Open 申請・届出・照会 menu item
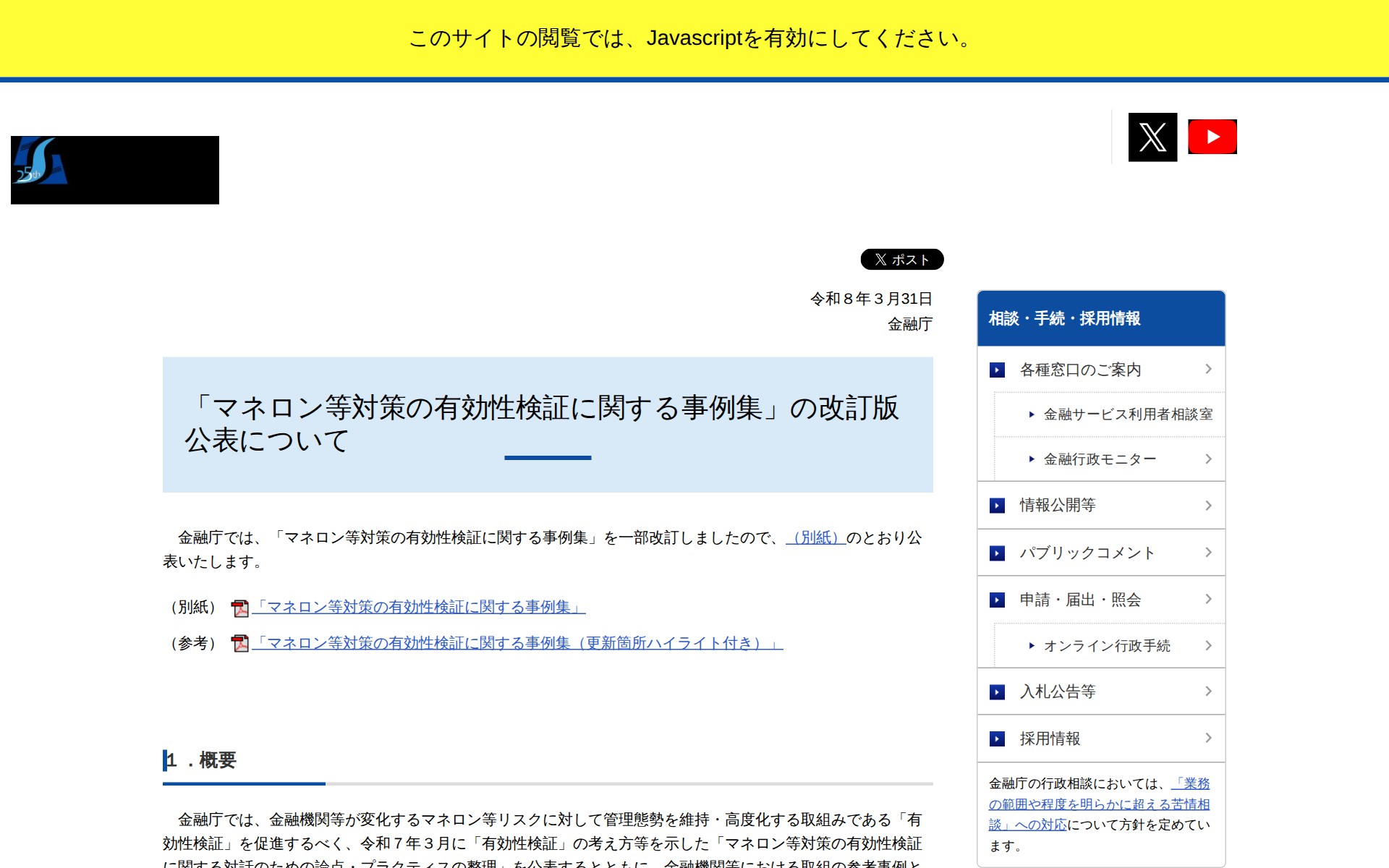This screenshot has width=1389, height=868. point(1079,600)
